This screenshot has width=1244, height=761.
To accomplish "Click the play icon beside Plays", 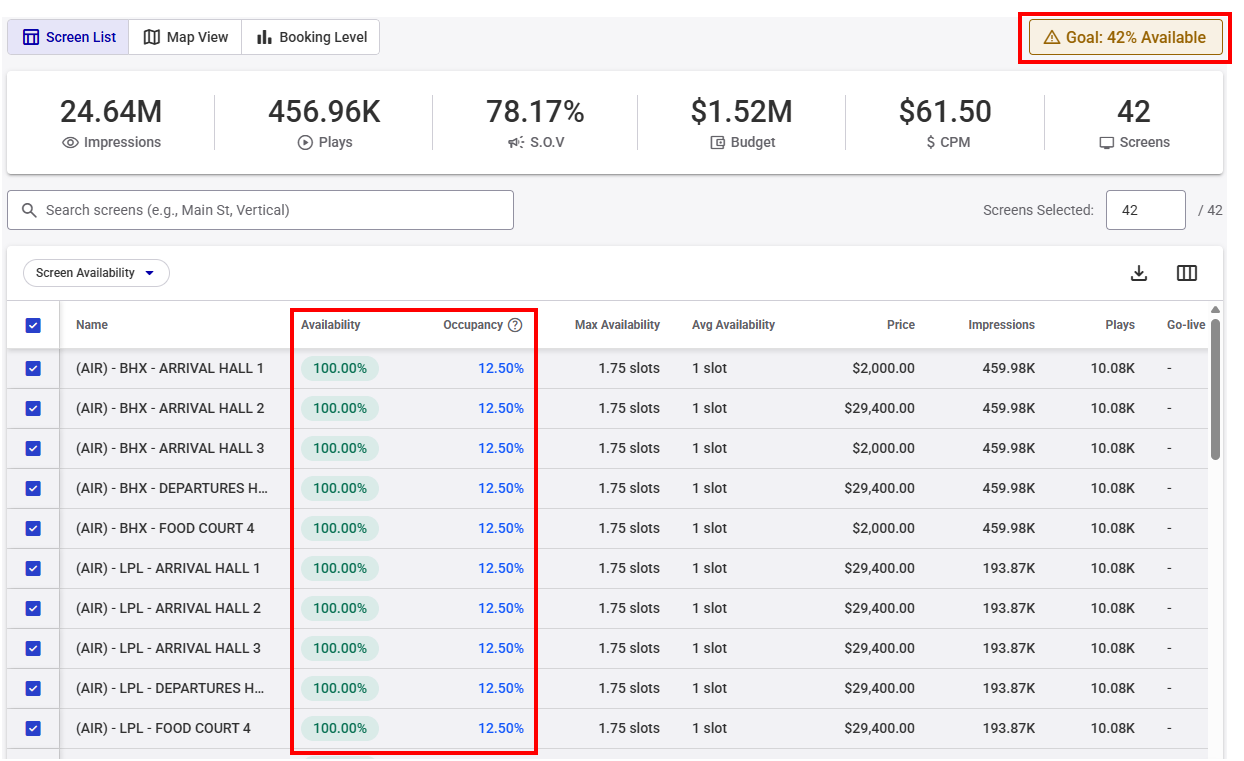I will click(305, 143).
